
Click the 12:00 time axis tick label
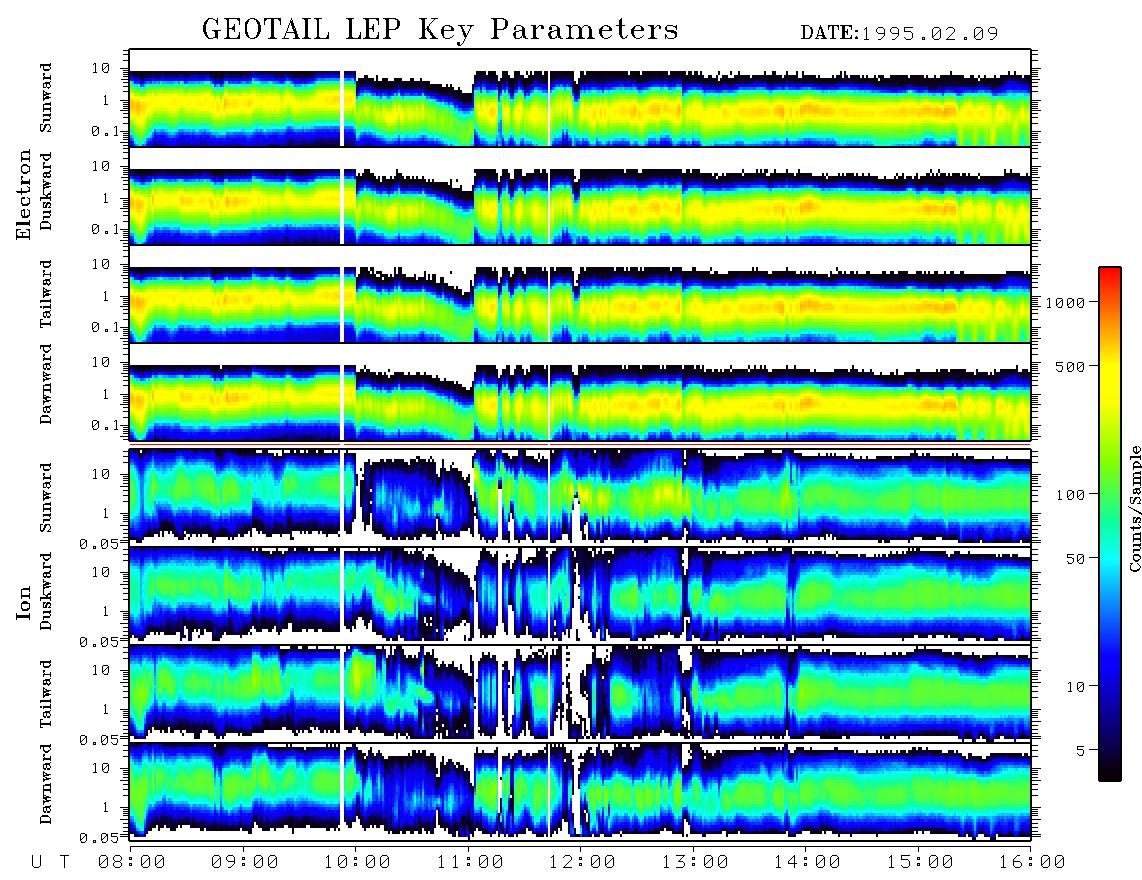coord(582,862)
